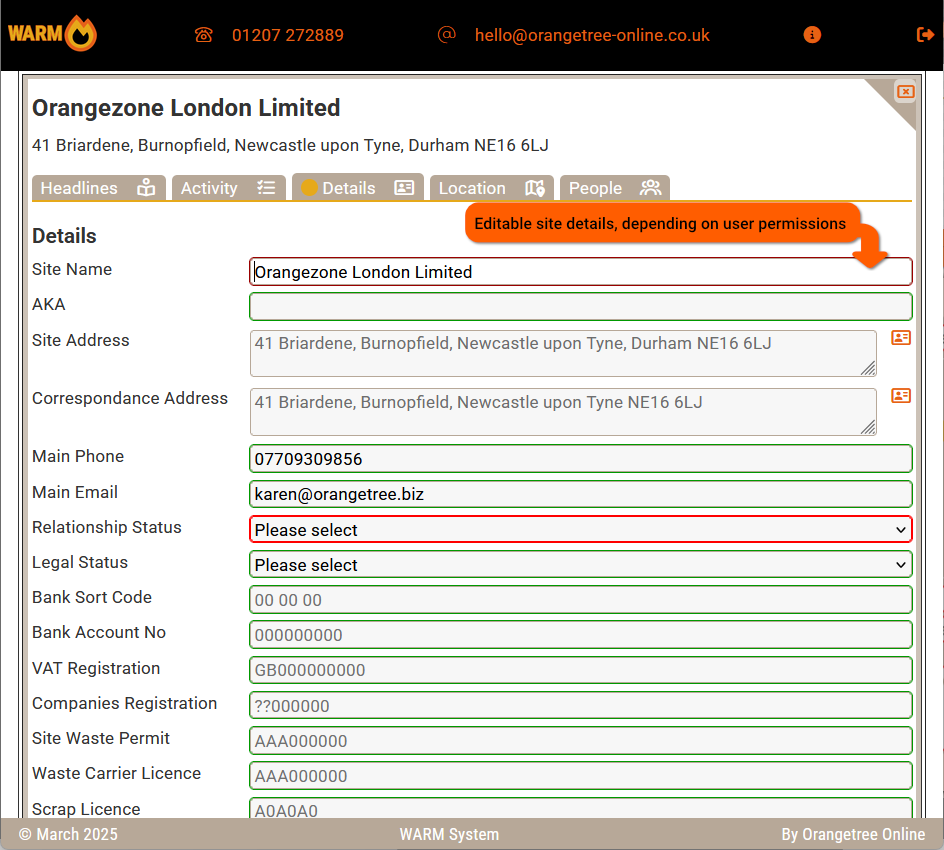This screenshot has height=850, width=944.
Task: Go to the People tab
Action: [x=614, y=188]
